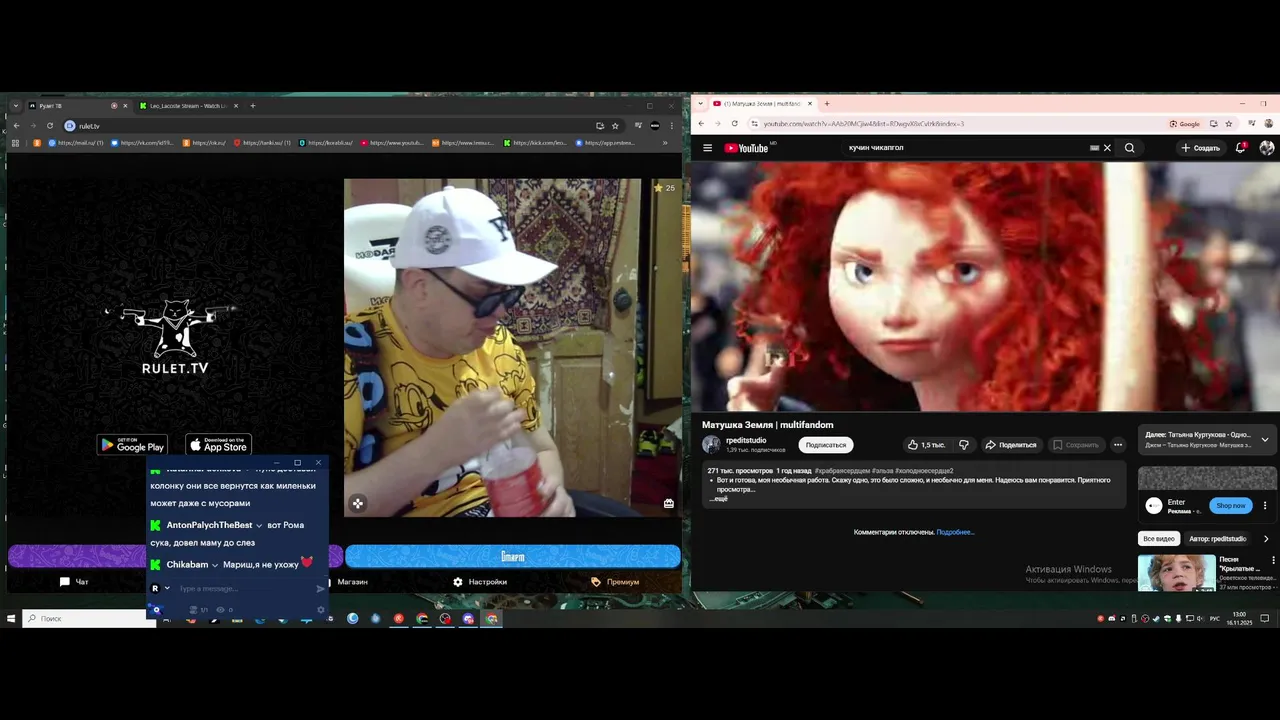Open the Windows Start menu
This screenshot has height=720, width=1280.
click(11, 619)
